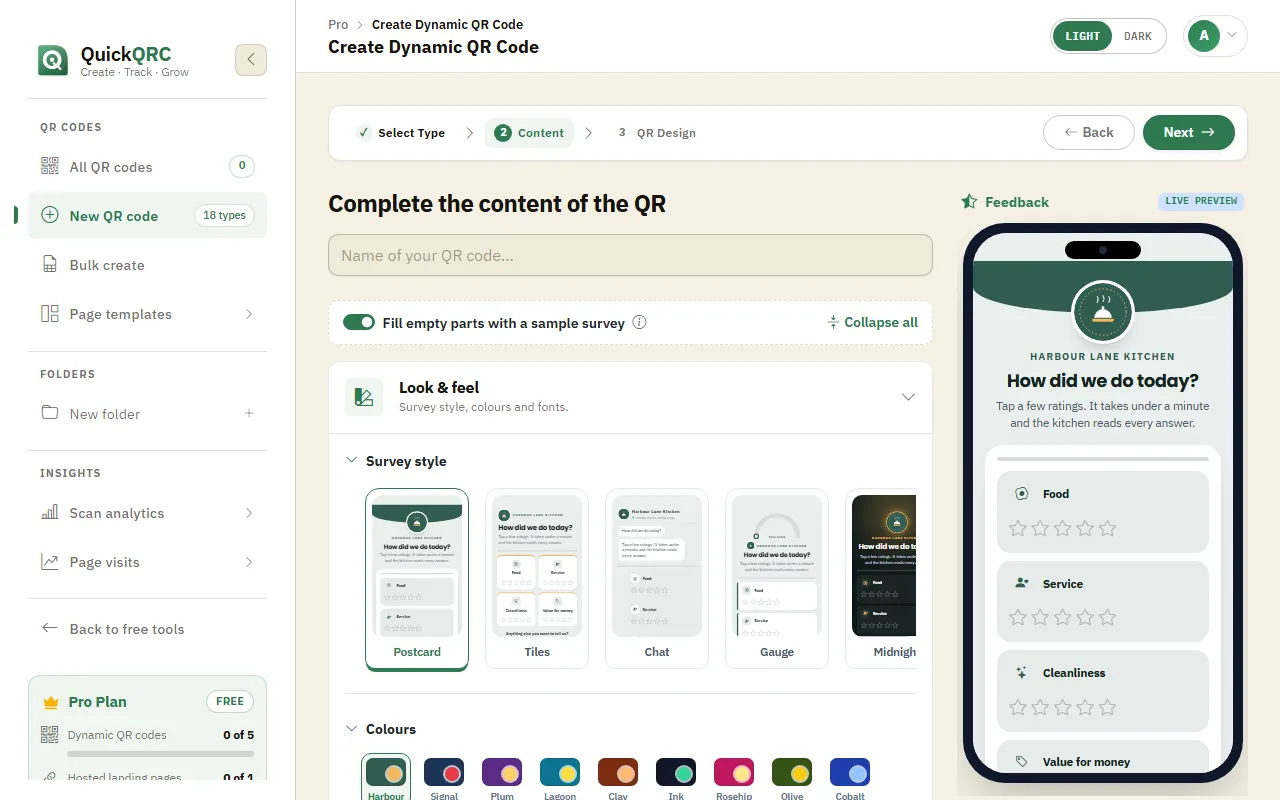Click the Bulk create document icon
Viewport: 1280px width, 800px height.
pos(50,265)
